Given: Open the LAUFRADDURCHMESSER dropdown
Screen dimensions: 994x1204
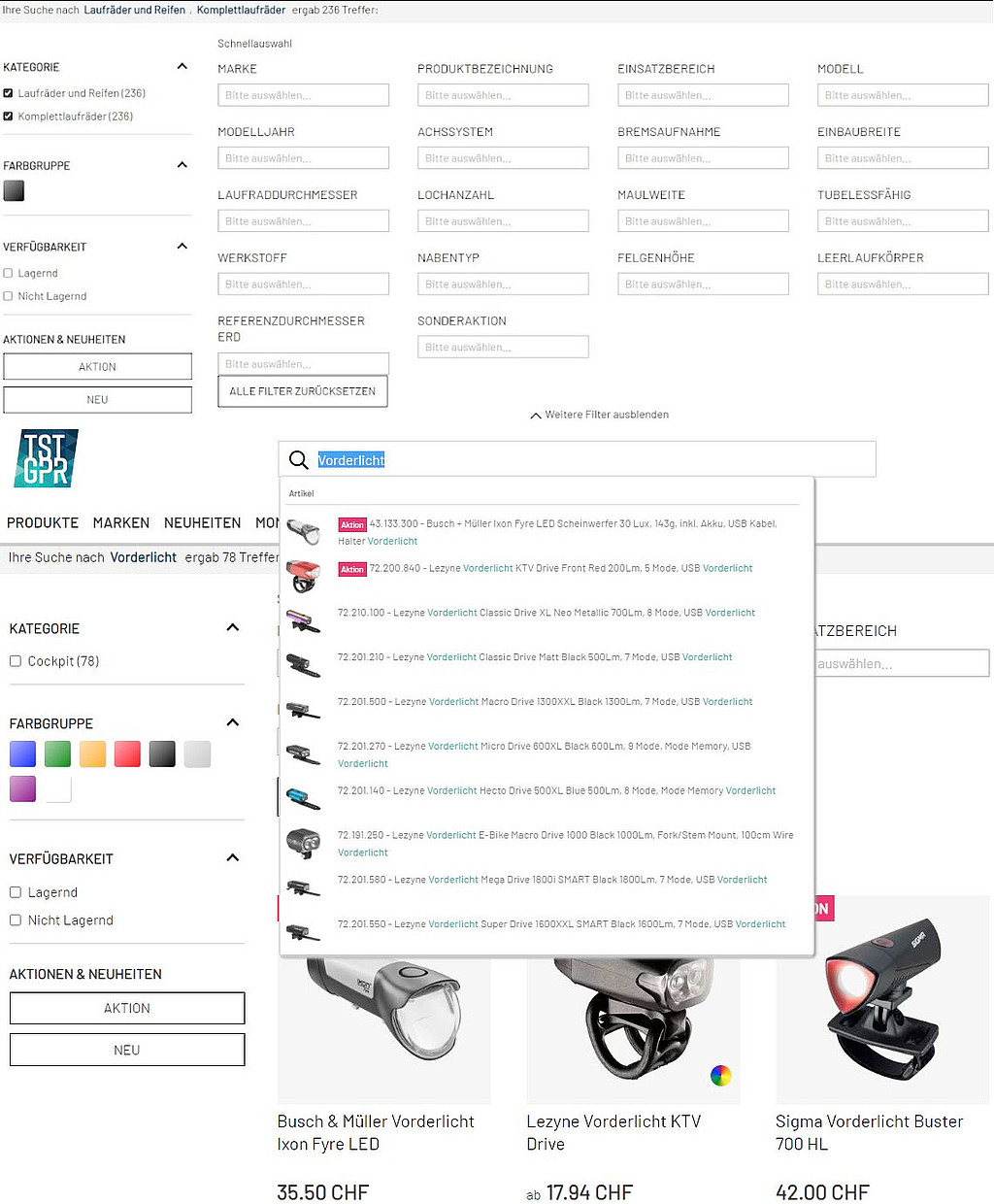Looking at the screenshot, I should pos(303,221).
